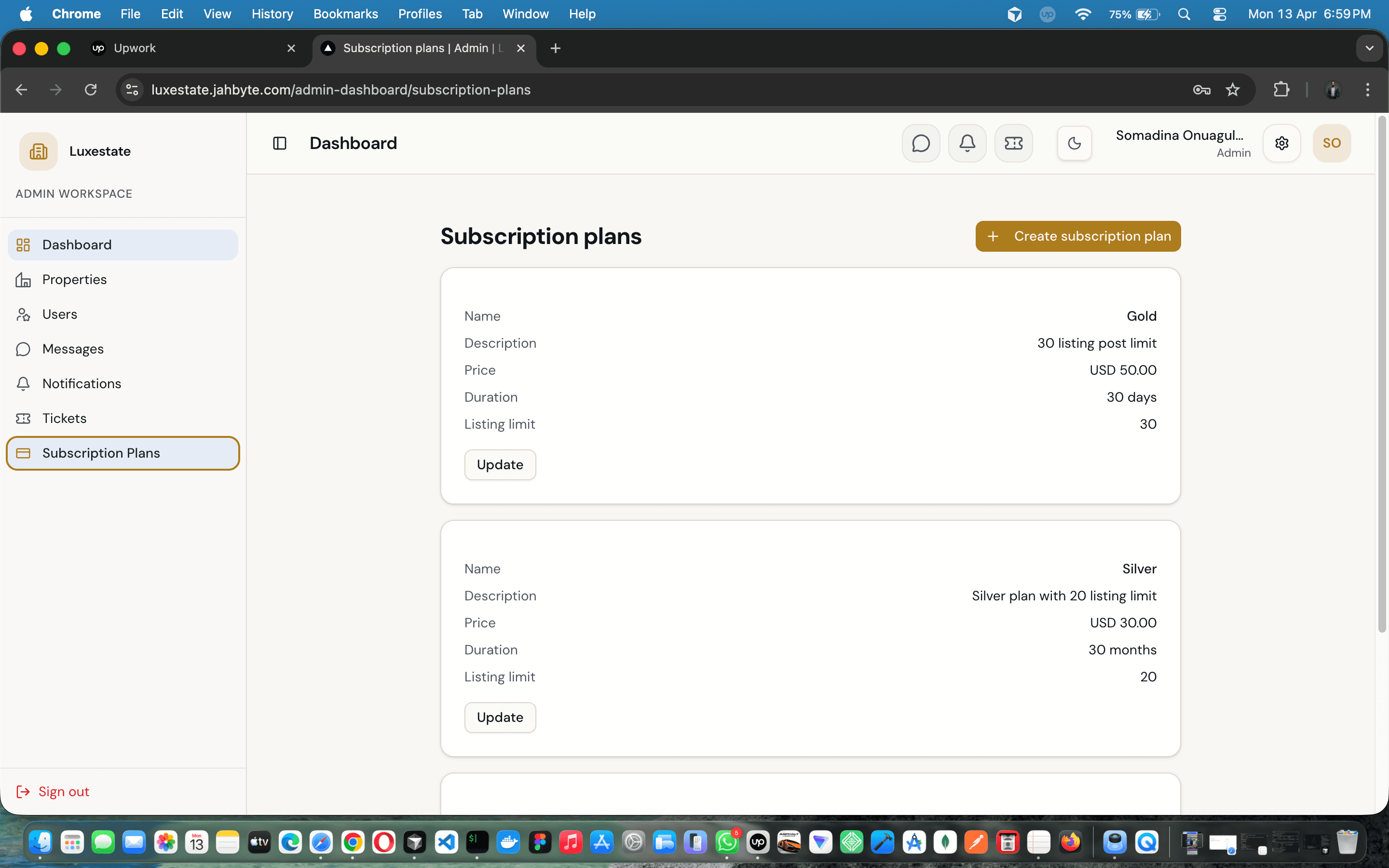Click the Create subscription plan button
This screenshot has width=1389, height=868.
click(x=1077, y=236)
